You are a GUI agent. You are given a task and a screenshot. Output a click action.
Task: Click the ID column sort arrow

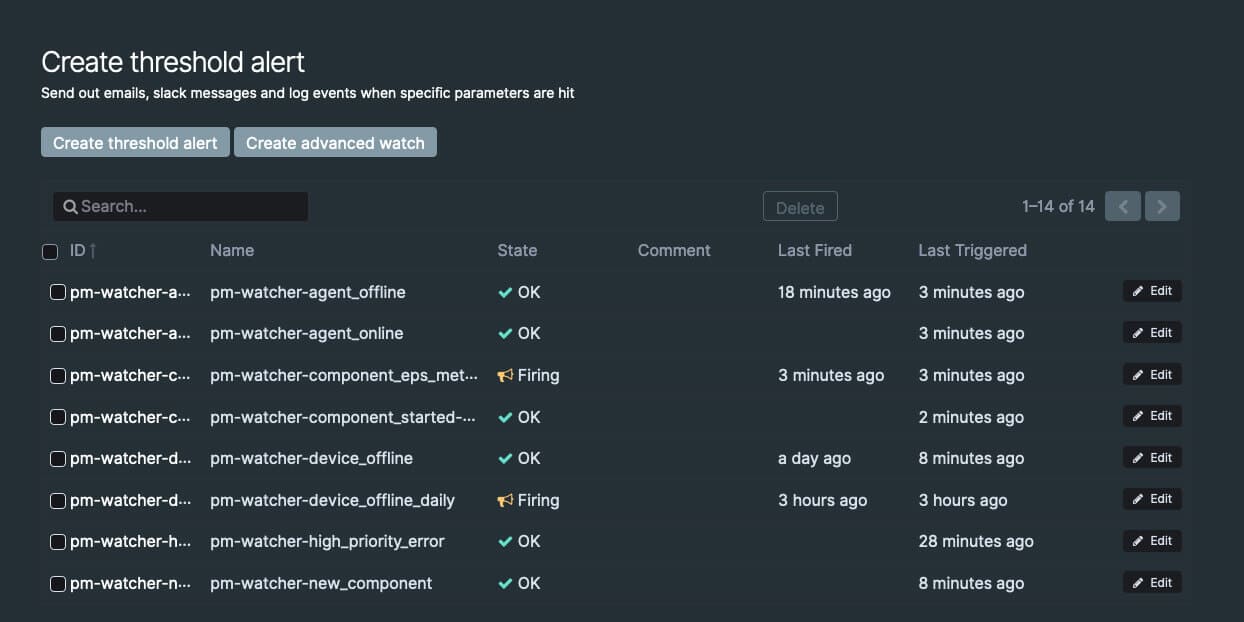coord(93,251)
